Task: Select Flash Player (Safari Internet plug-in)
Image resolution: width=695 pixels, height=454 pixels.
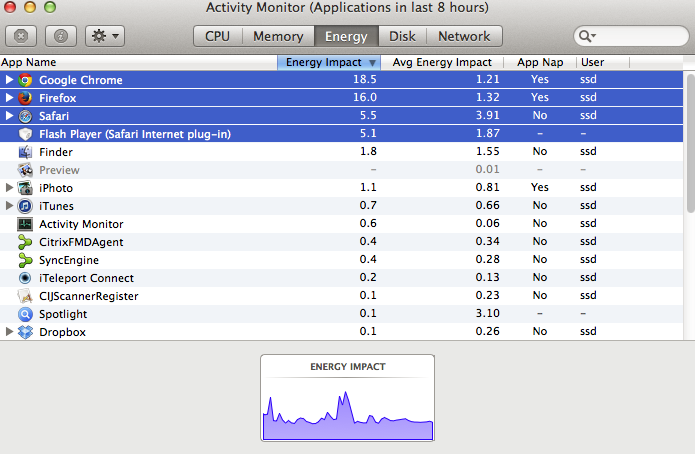Action: tap(135, 134)
